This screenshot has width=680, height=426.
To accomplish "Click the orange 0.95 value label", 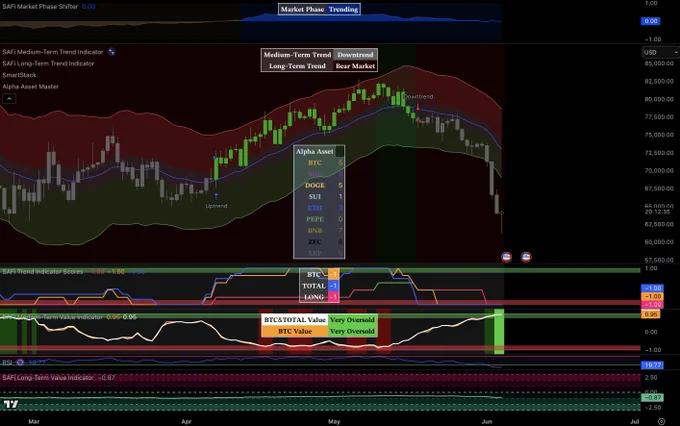I will point(651,314).
